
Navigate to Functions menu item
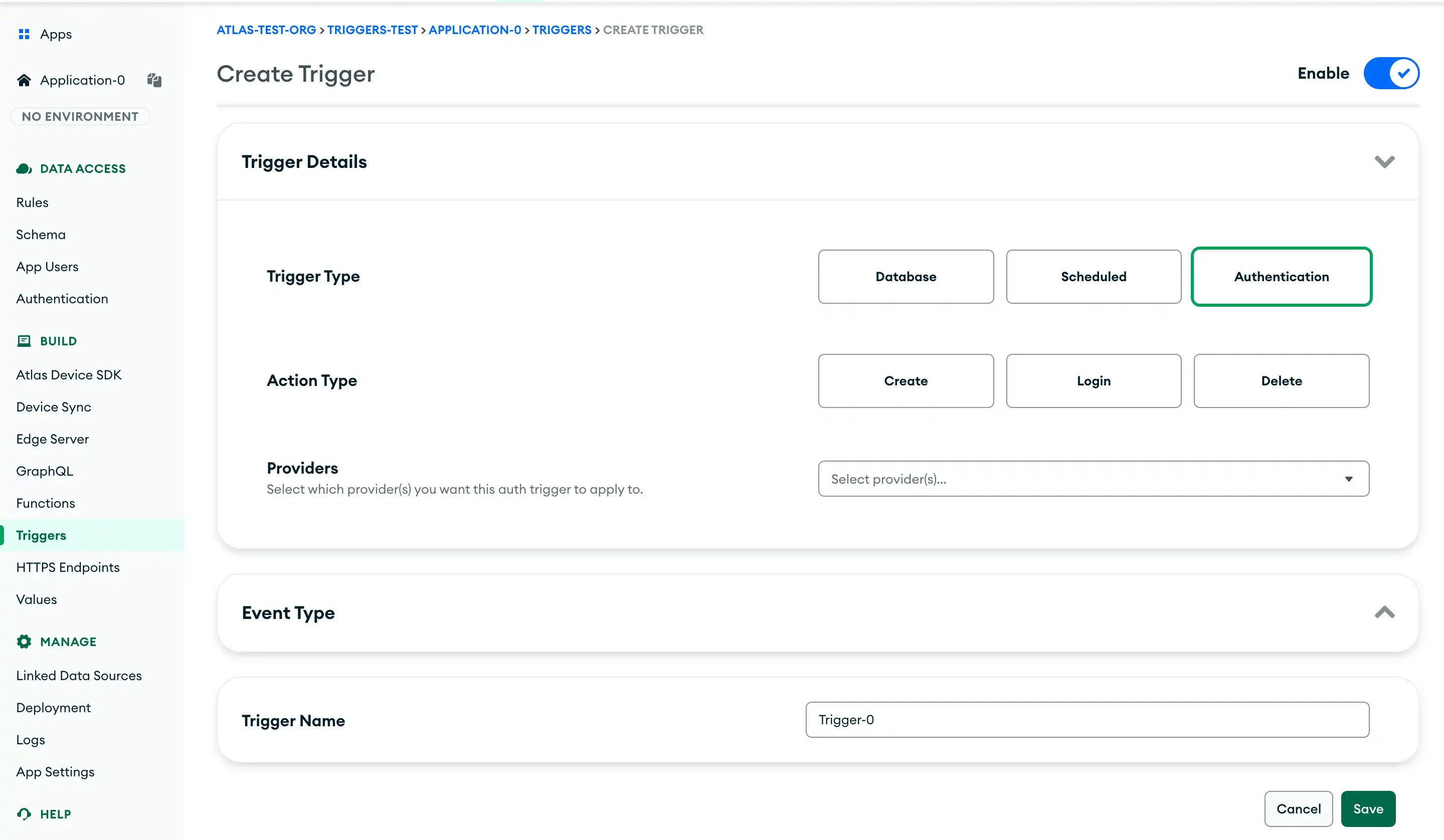point(45,503)
